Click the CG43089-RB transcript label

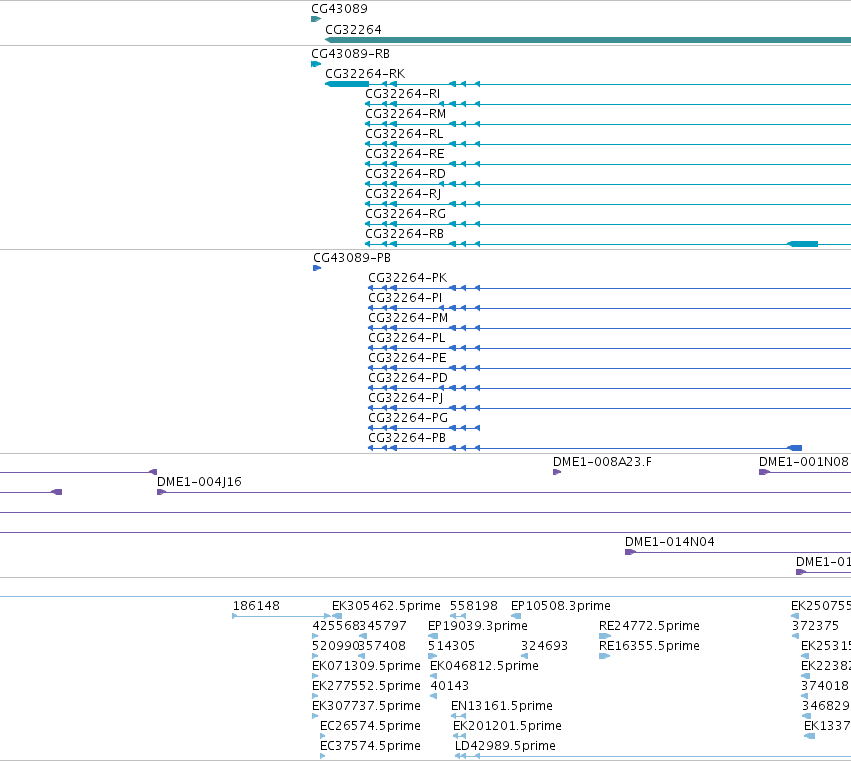pos(350,54)
